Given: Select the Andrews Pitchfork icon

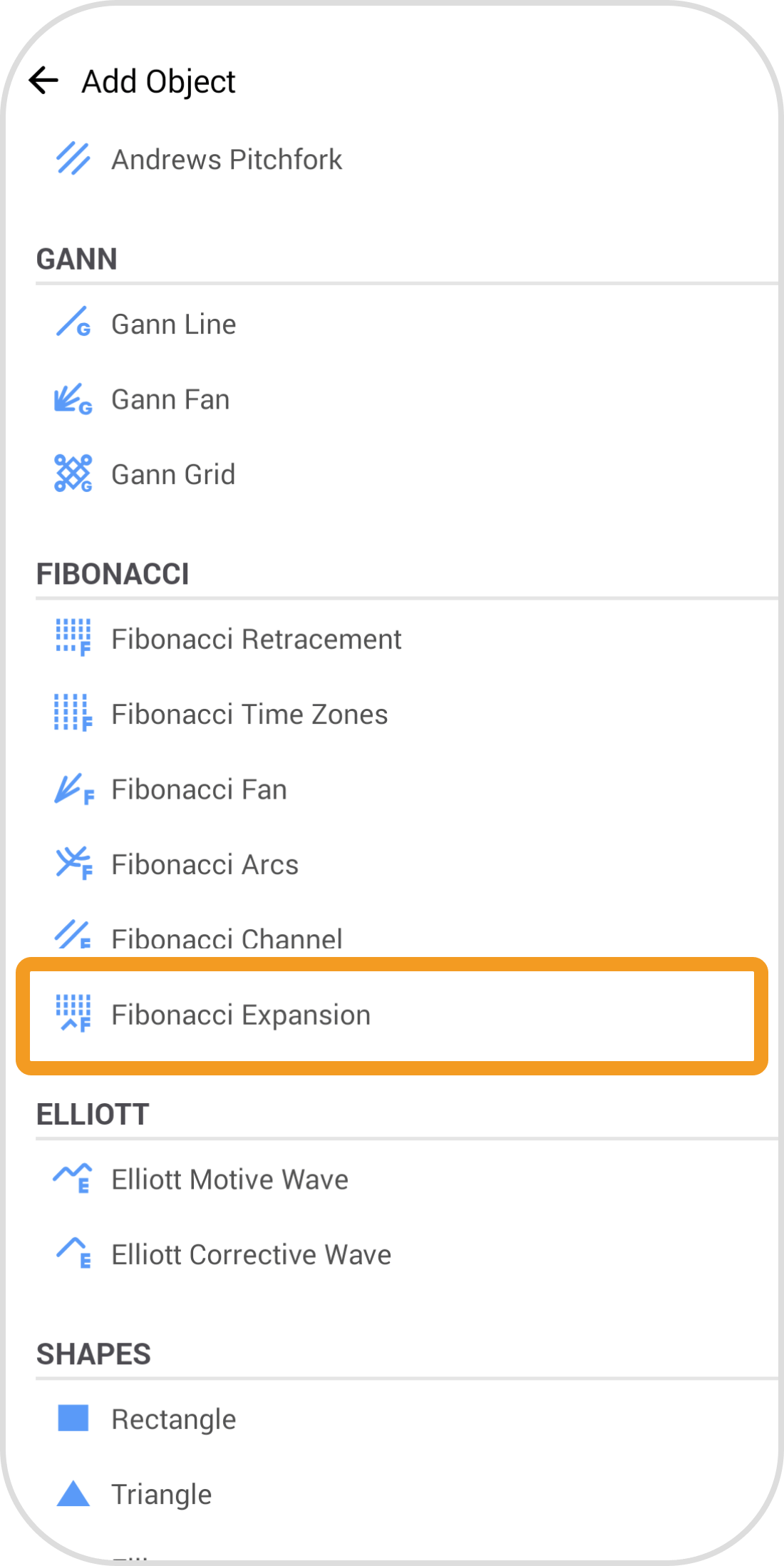Looking at the screenshot, I should point(73,159).
